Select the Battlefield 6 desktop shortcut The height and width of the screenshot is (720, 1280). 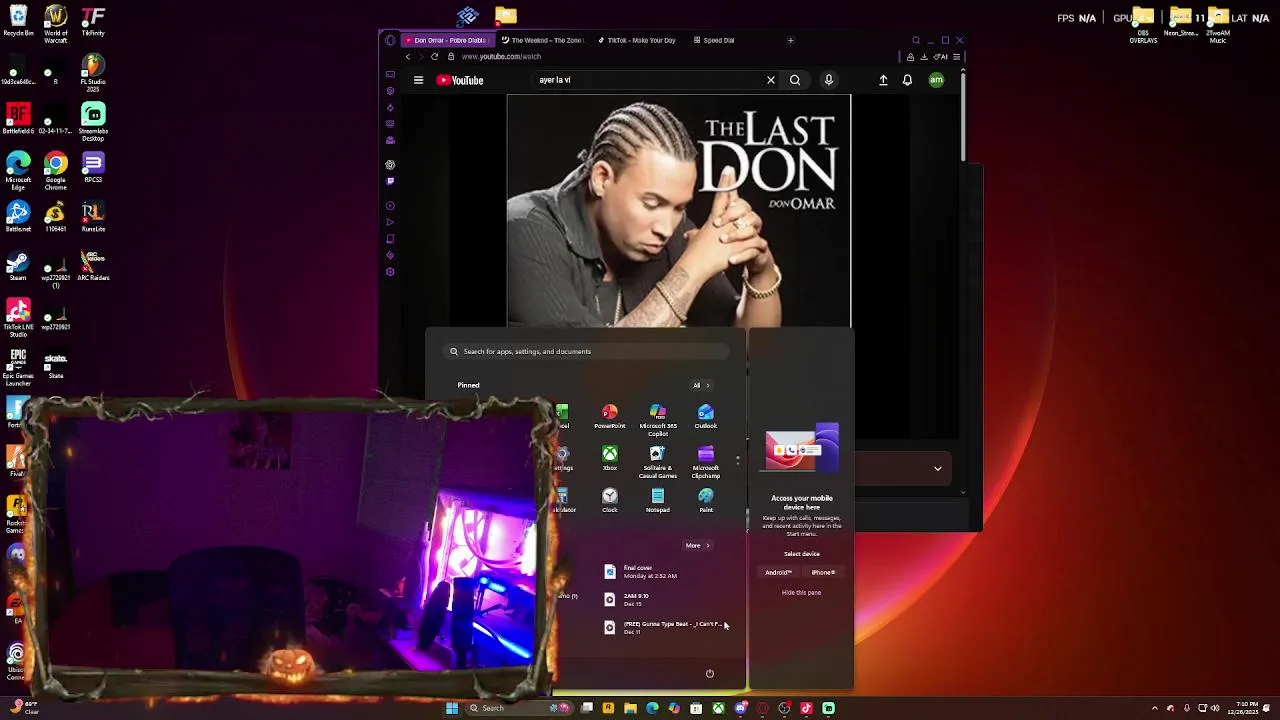[x=18, y=119]
